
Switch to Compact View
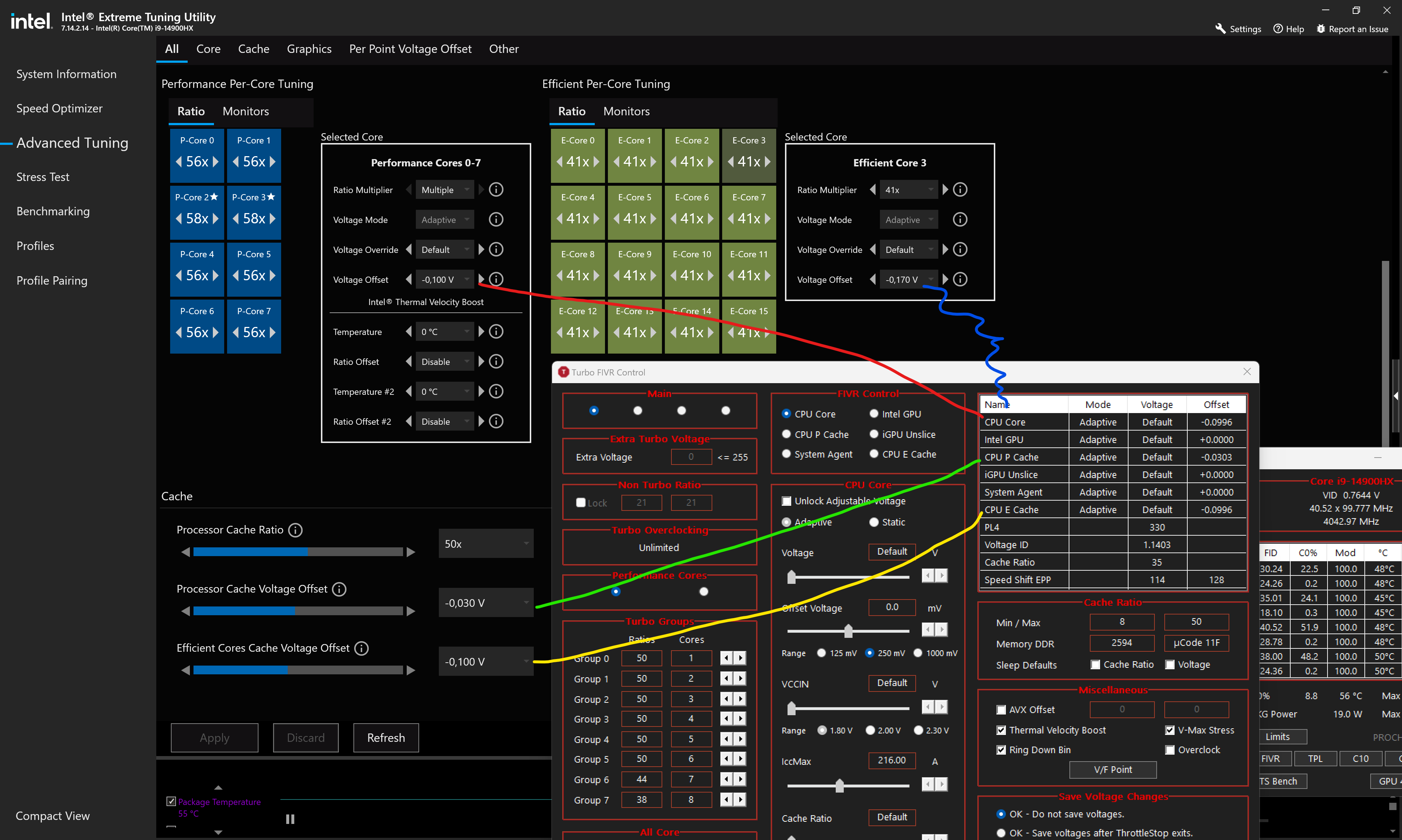53,816
